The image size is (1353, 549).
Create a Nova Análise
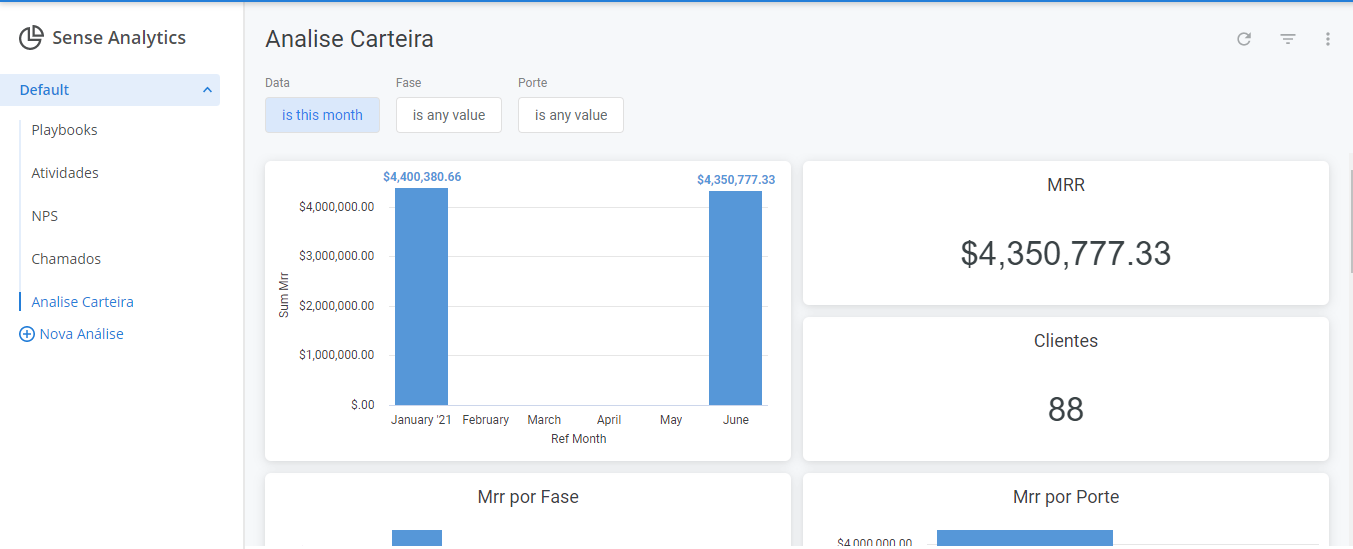click(81, 334)
